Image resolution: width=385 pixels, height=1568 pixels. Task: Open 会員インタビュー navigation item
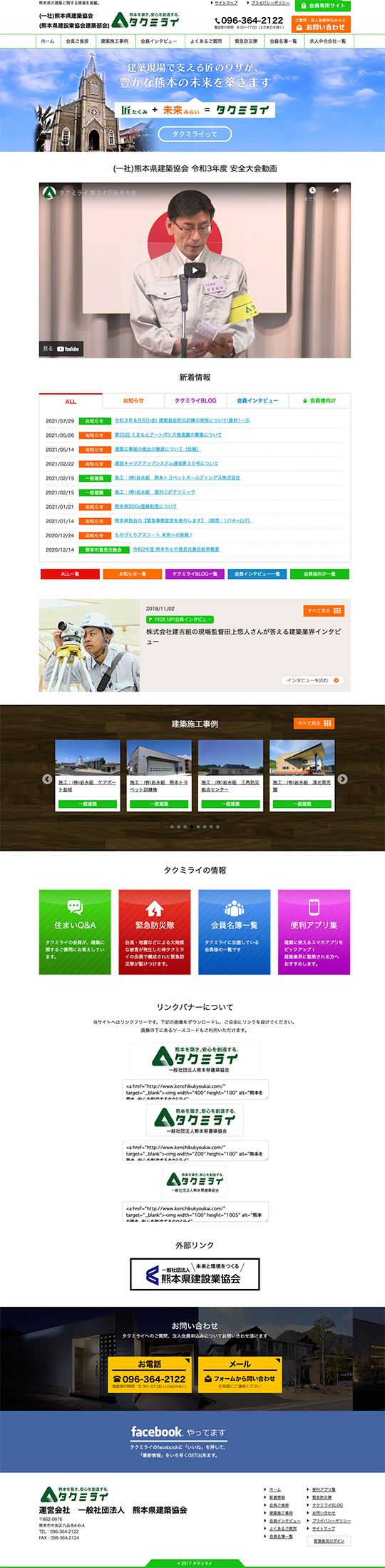pyautogui.click(x=158, y=41)
